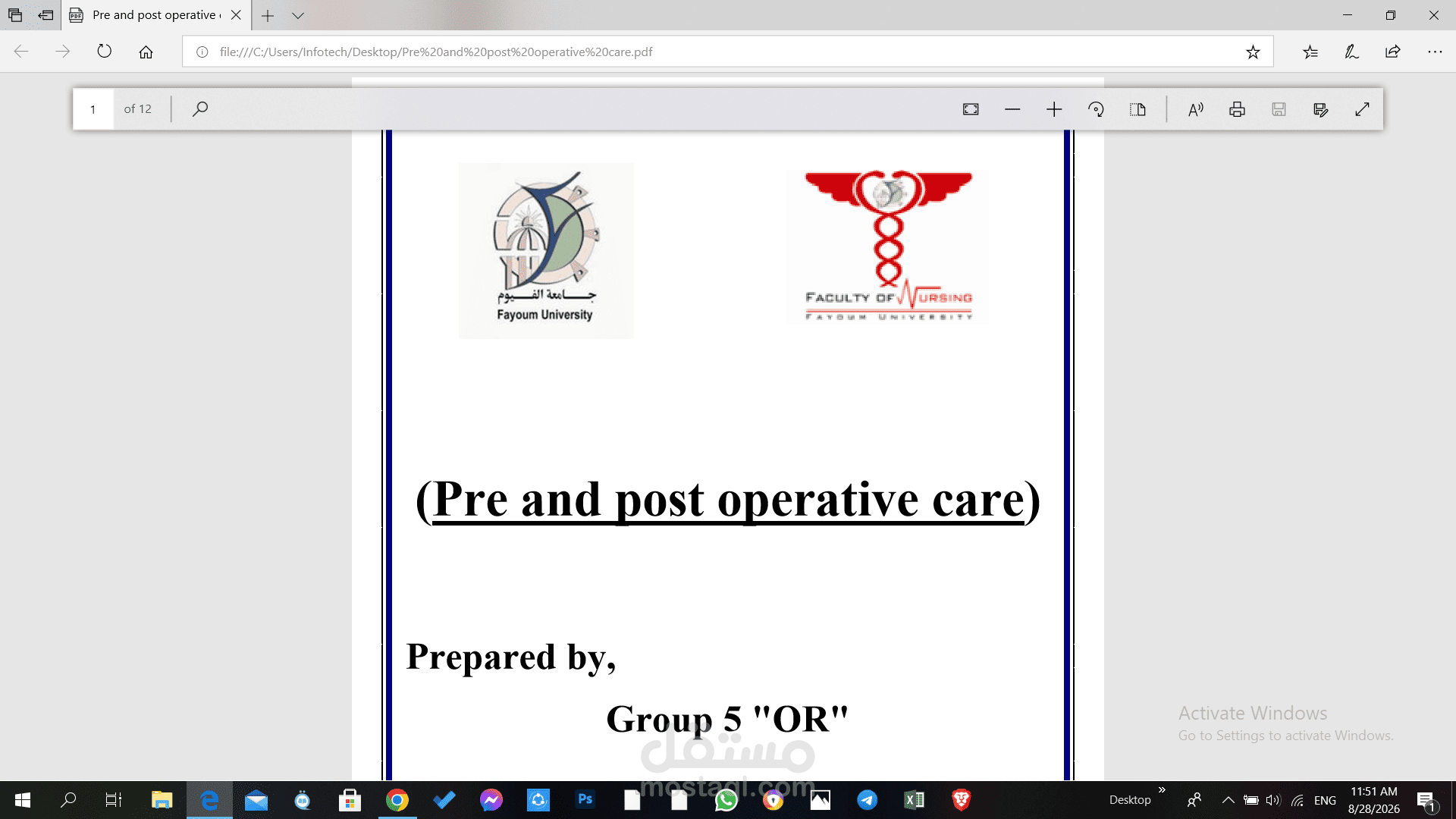Screen dimensions: 1456x819
Task: Switch page view layout icon
Action: 1137,109
